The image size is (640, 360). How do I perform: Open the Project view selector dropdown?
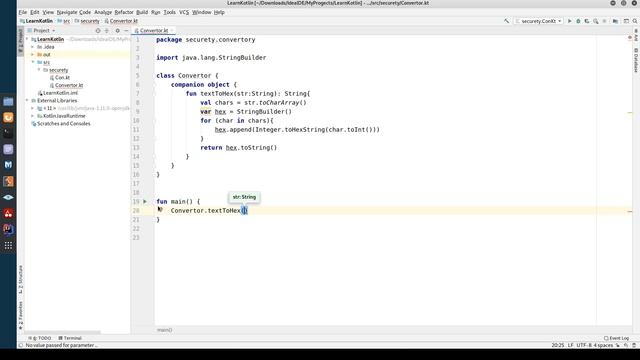pos(41,31)
